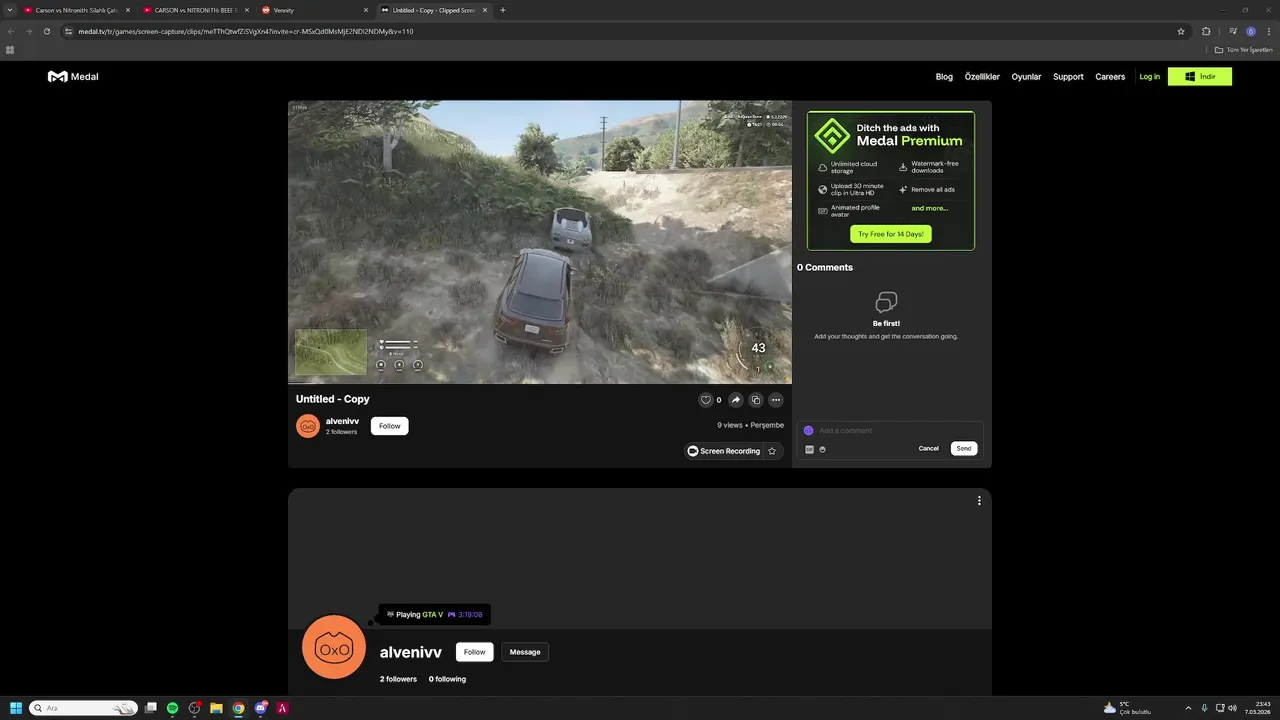The width and height of the screenshot is (1280, 720).
Task: Click the GTA V video to play
Action: (x=540, y=242)
